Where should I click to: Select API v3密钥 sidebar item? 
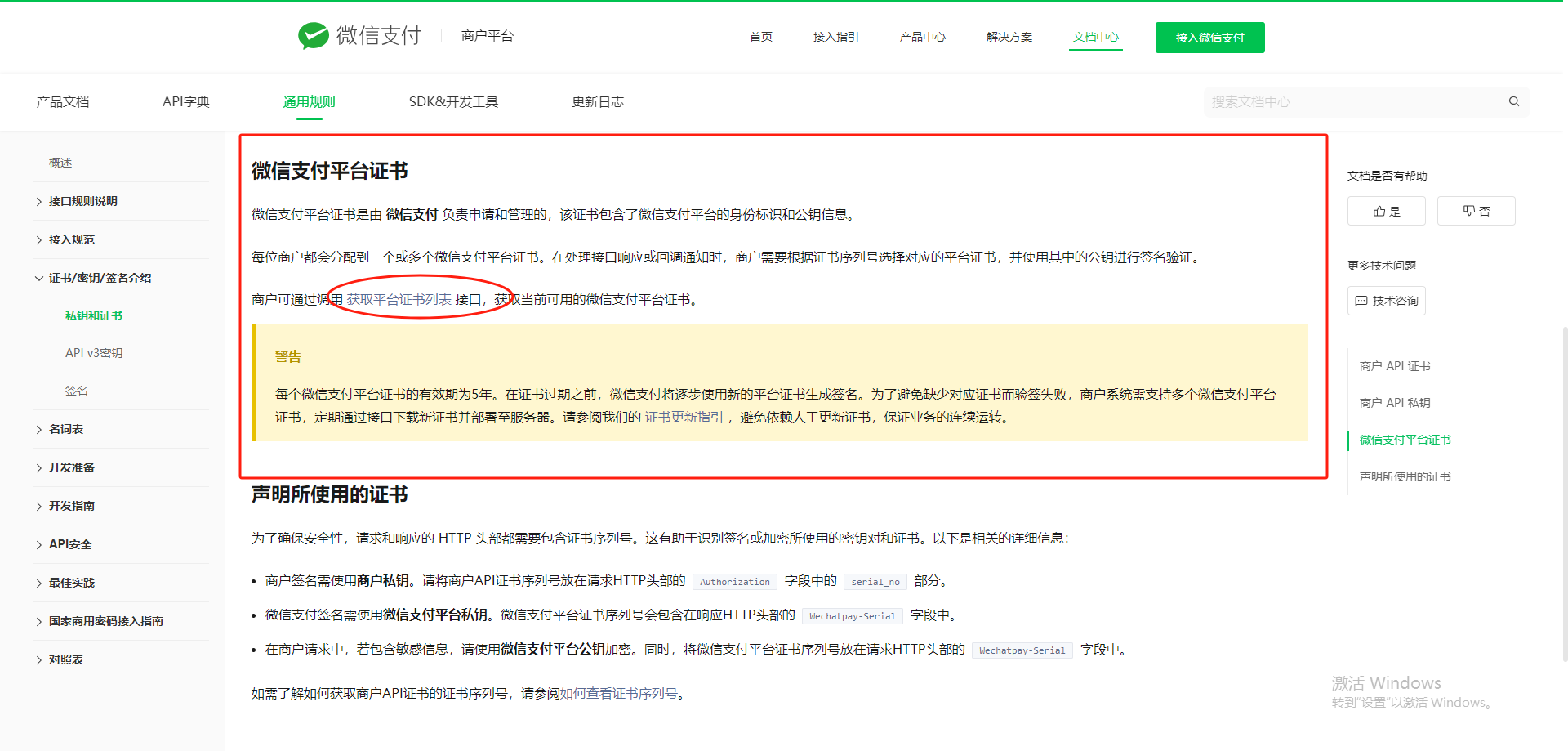coord(94,353)
